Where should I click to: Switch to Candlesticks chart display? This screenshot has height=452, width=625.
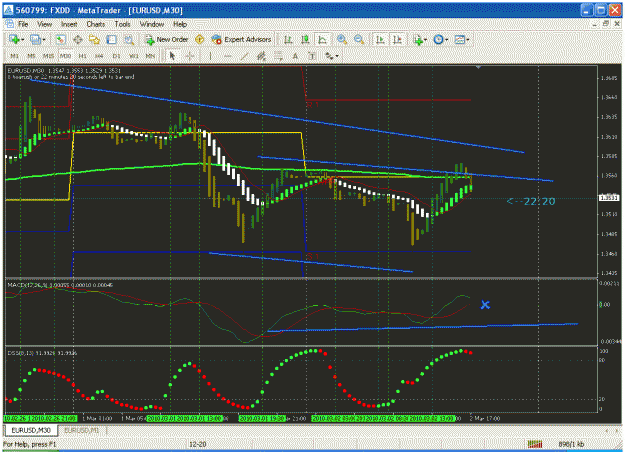pos(305,39)
